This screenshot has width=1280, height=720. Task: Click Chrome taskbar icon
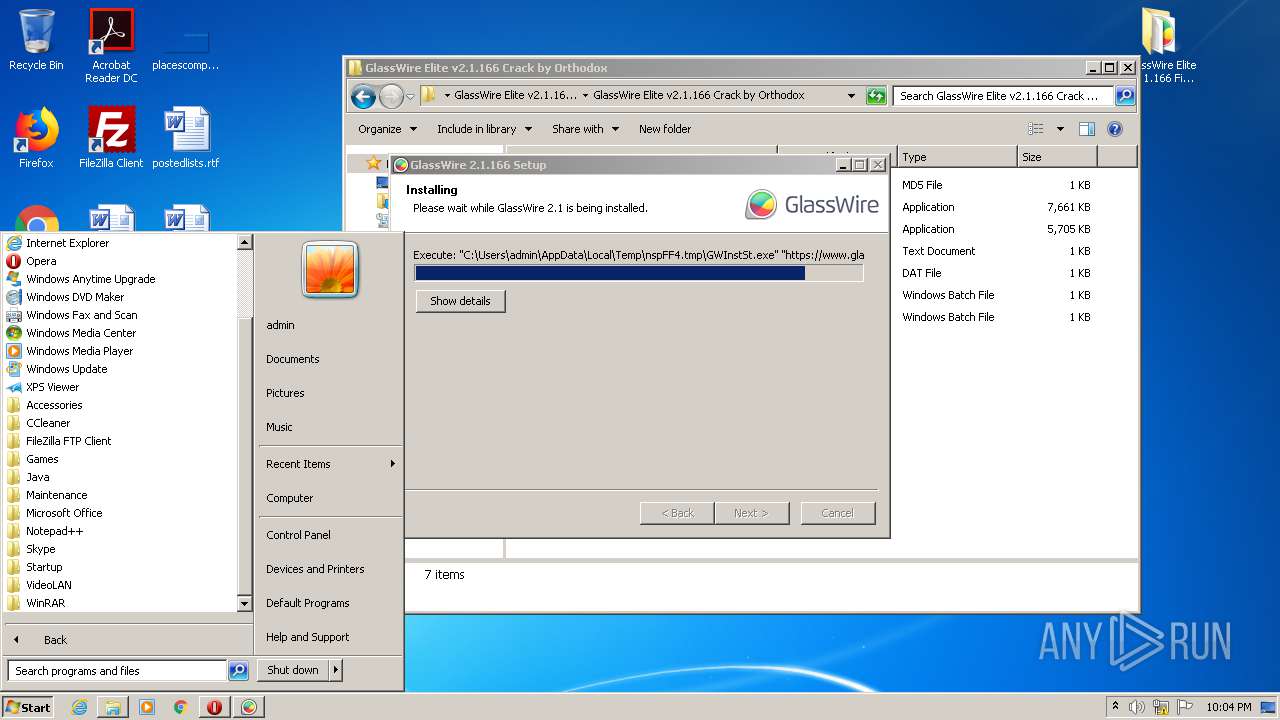pyautogui.click(x=180, y=707)
